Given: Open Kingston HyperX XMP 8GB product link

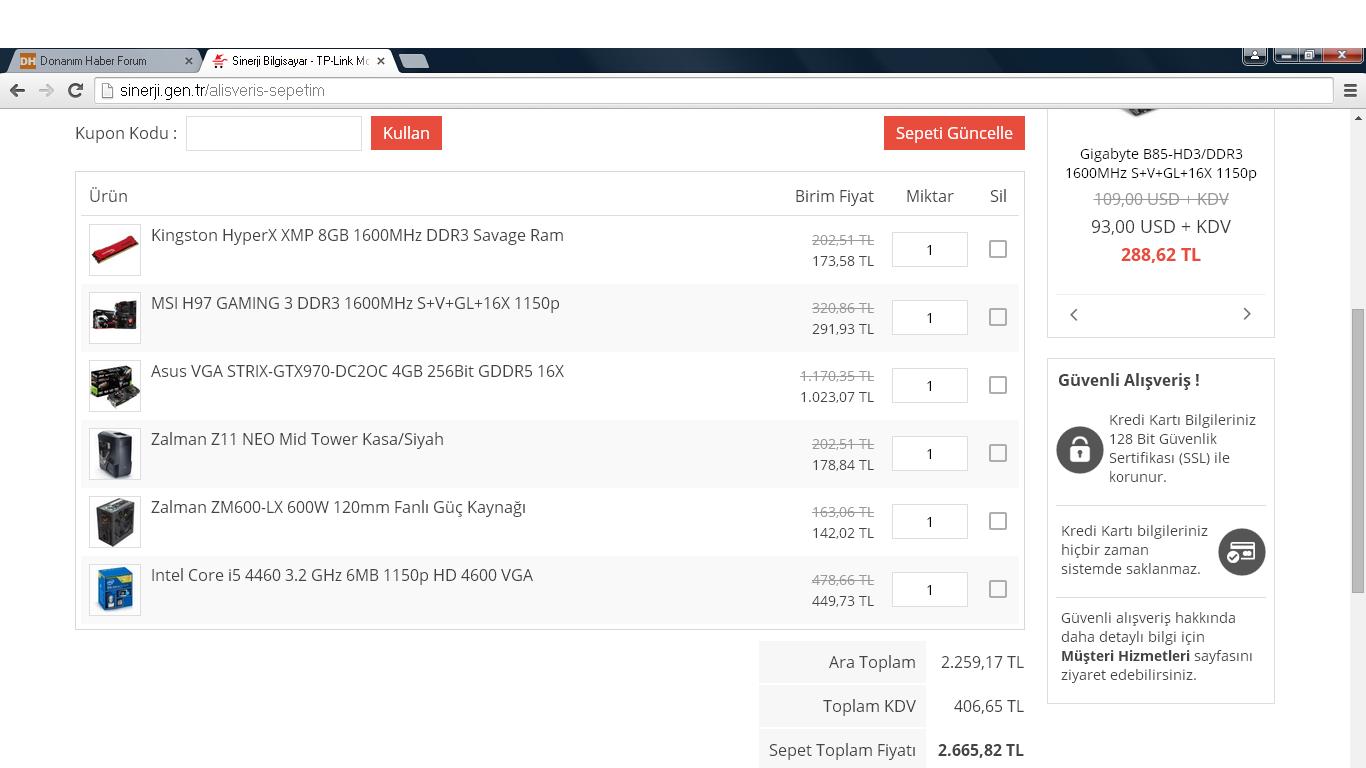Looking at the screenshot, I should pyautogui.click(x=357, y=235).
